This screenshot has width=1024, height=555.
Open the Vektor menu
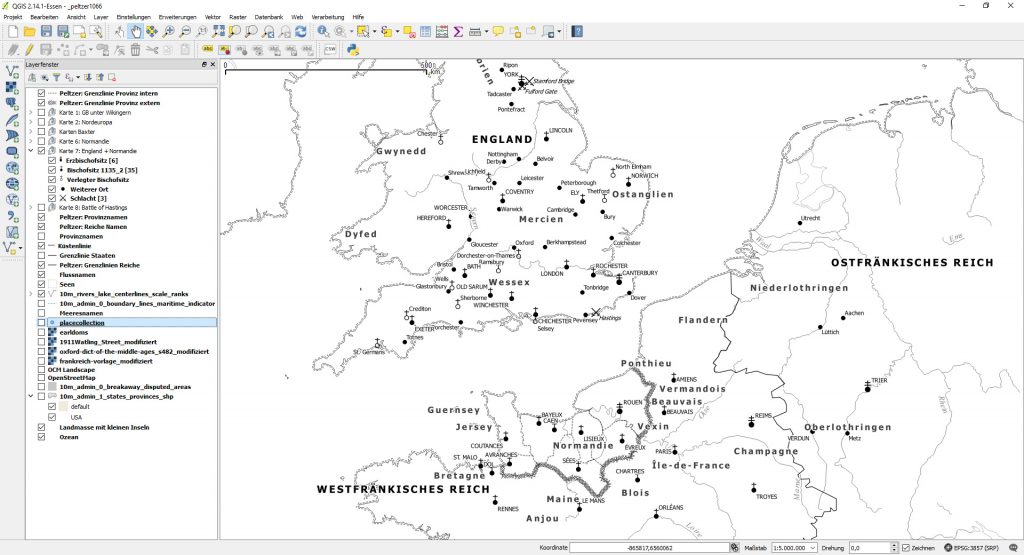tap(213, 18)
